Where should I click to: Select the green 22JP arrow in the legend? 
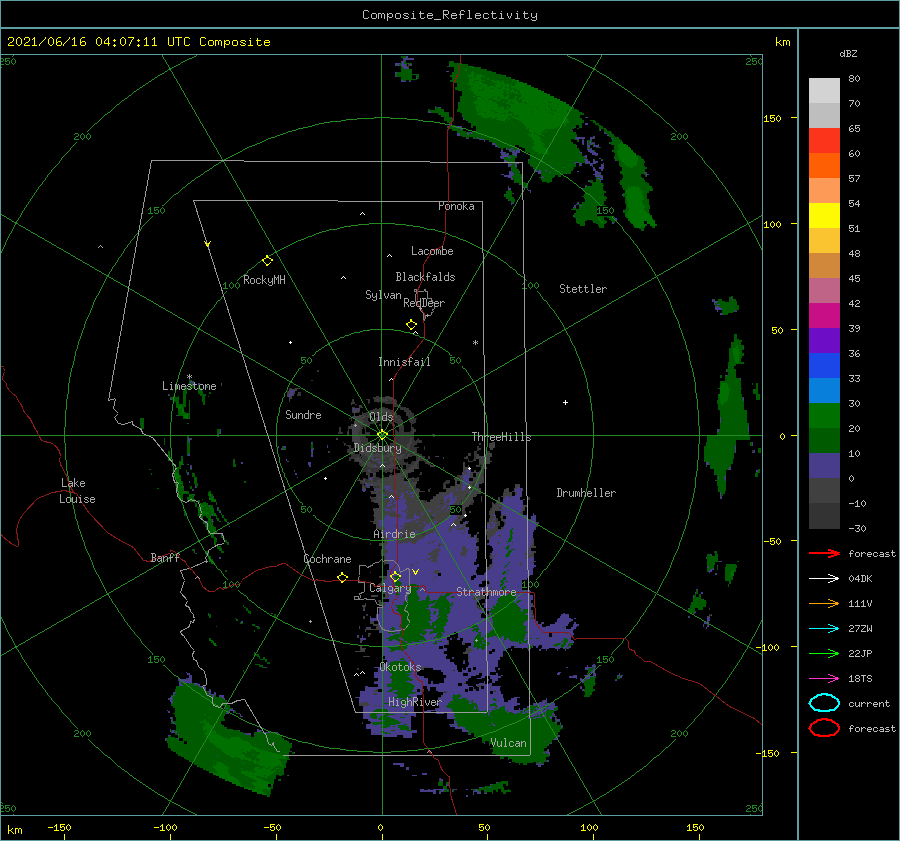click(x=824, y=653)
